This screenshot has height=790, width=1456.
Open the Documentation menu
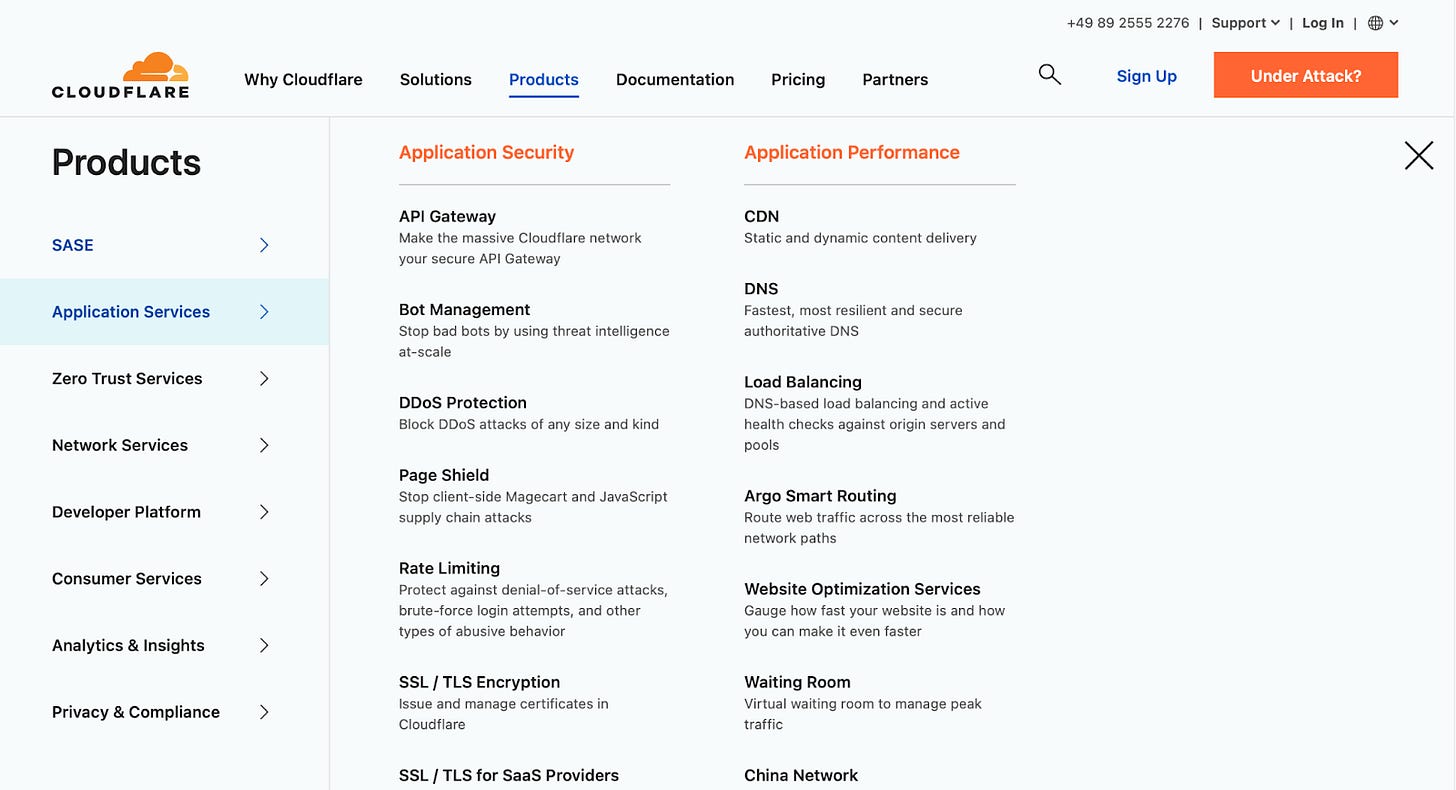tap(674, 79)
